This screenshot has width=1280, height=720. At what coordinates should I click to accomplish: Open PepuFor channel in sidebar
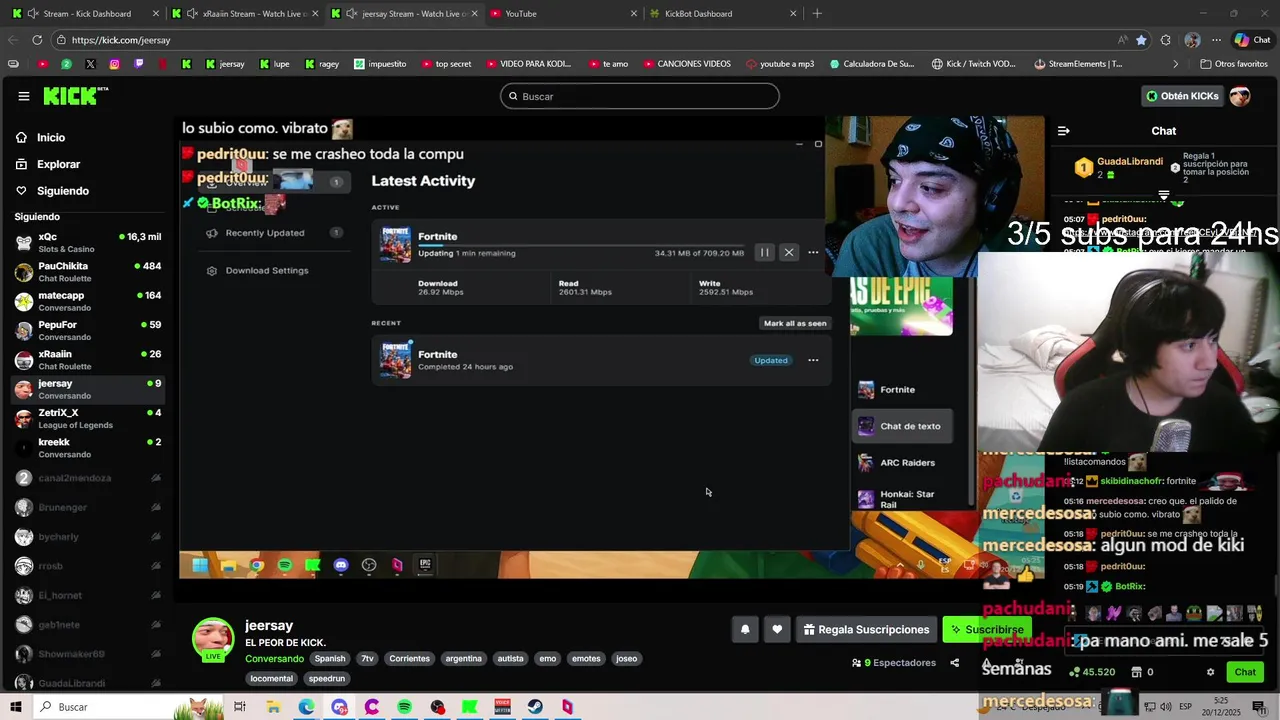pos(88,330)
